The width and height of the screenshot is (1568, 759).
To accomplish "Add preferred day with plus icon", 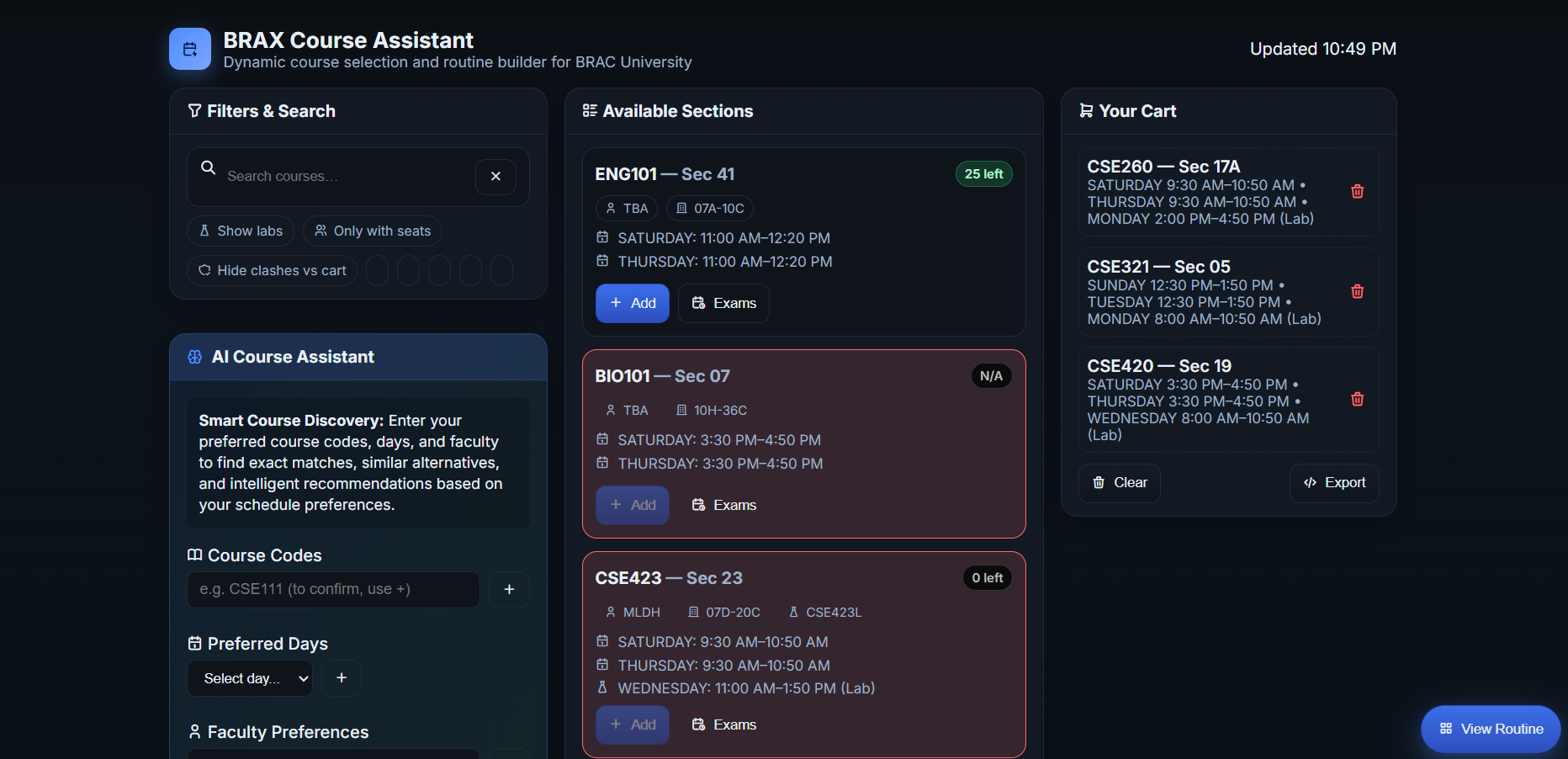I will click(342, 678).
